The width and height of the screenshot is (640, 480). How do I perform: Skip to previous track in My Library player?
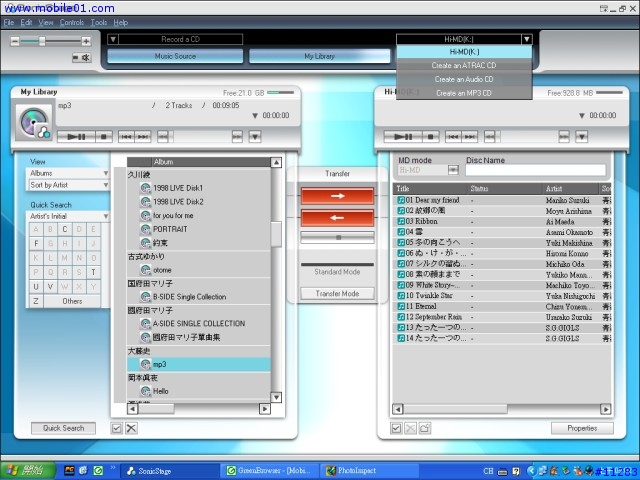pyautogui.click(x=126, y=137)
